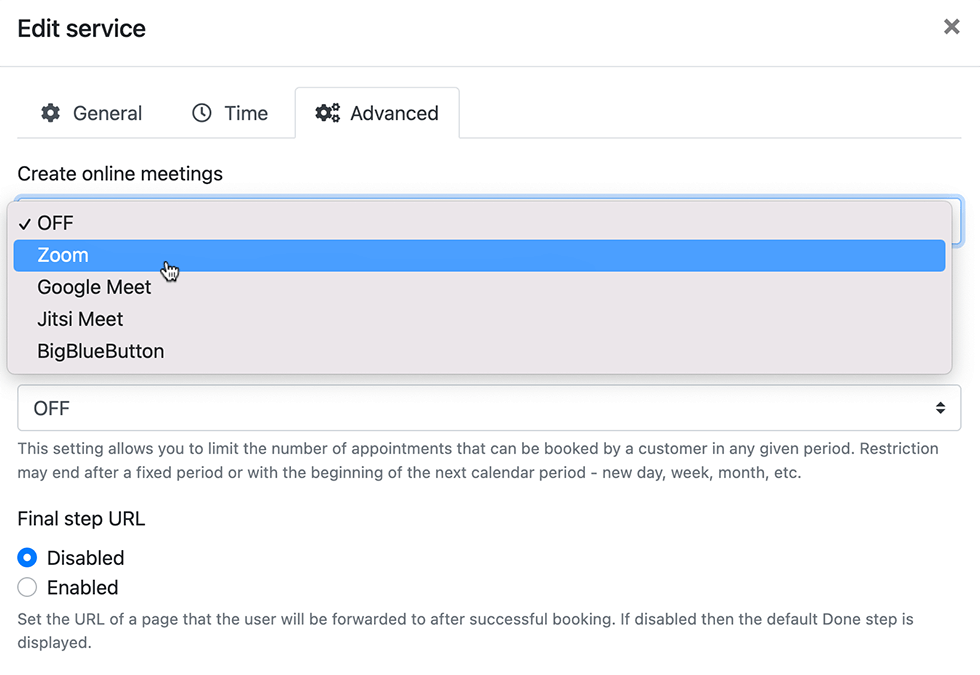
Task: Click the arrows on the OFF select box
Action: pos(940,408)
